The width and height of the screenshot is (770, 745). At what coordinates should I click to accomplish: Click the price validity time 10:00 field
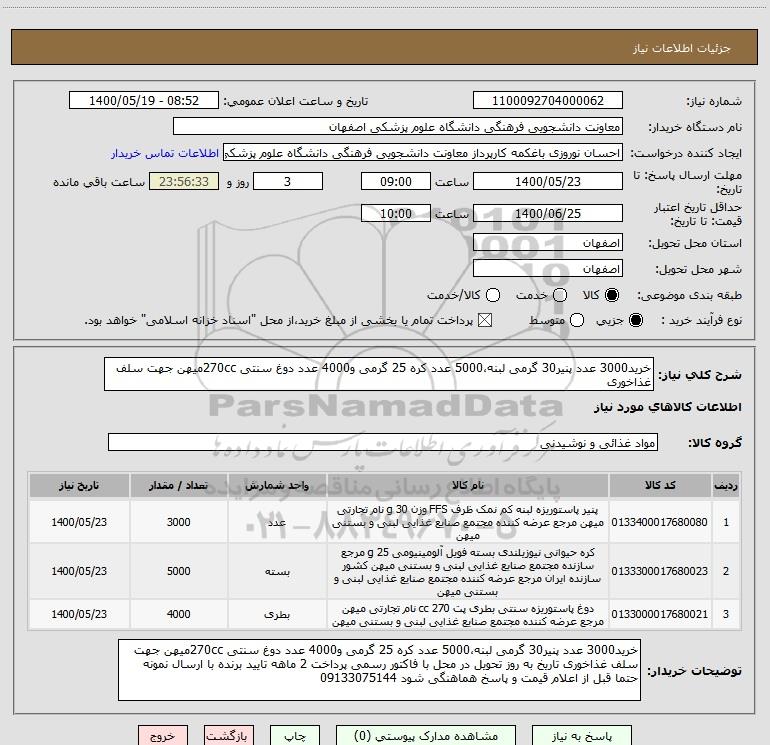click(396, 213)
